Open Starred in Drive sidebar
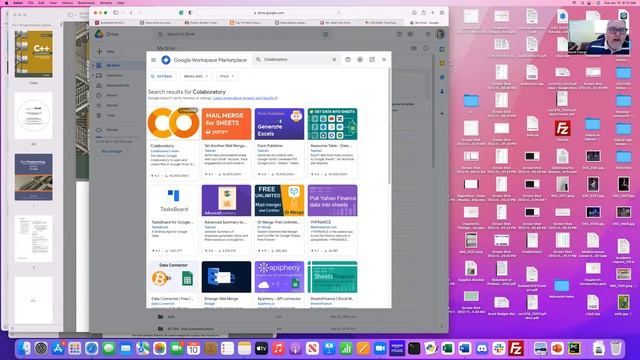640x360 pixels. coord(112,105)
